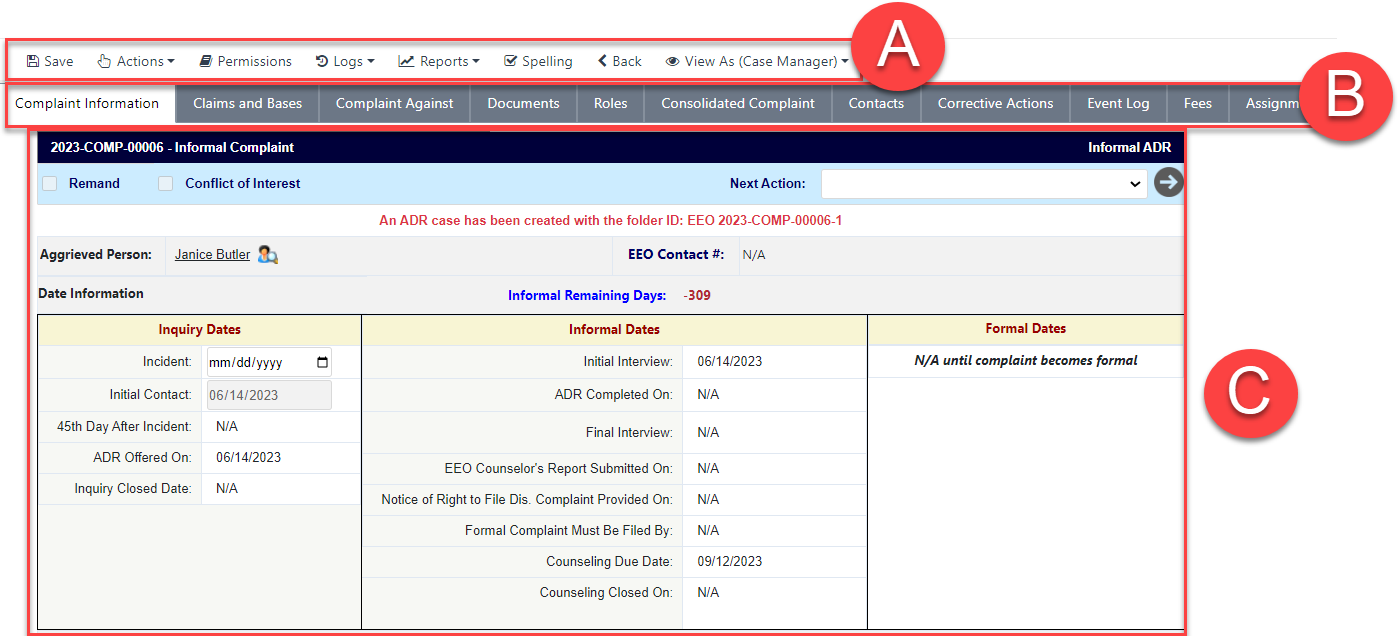Open the Contacts tab
This screenshot has width=1398, height=636.
[x=876, y=103]
